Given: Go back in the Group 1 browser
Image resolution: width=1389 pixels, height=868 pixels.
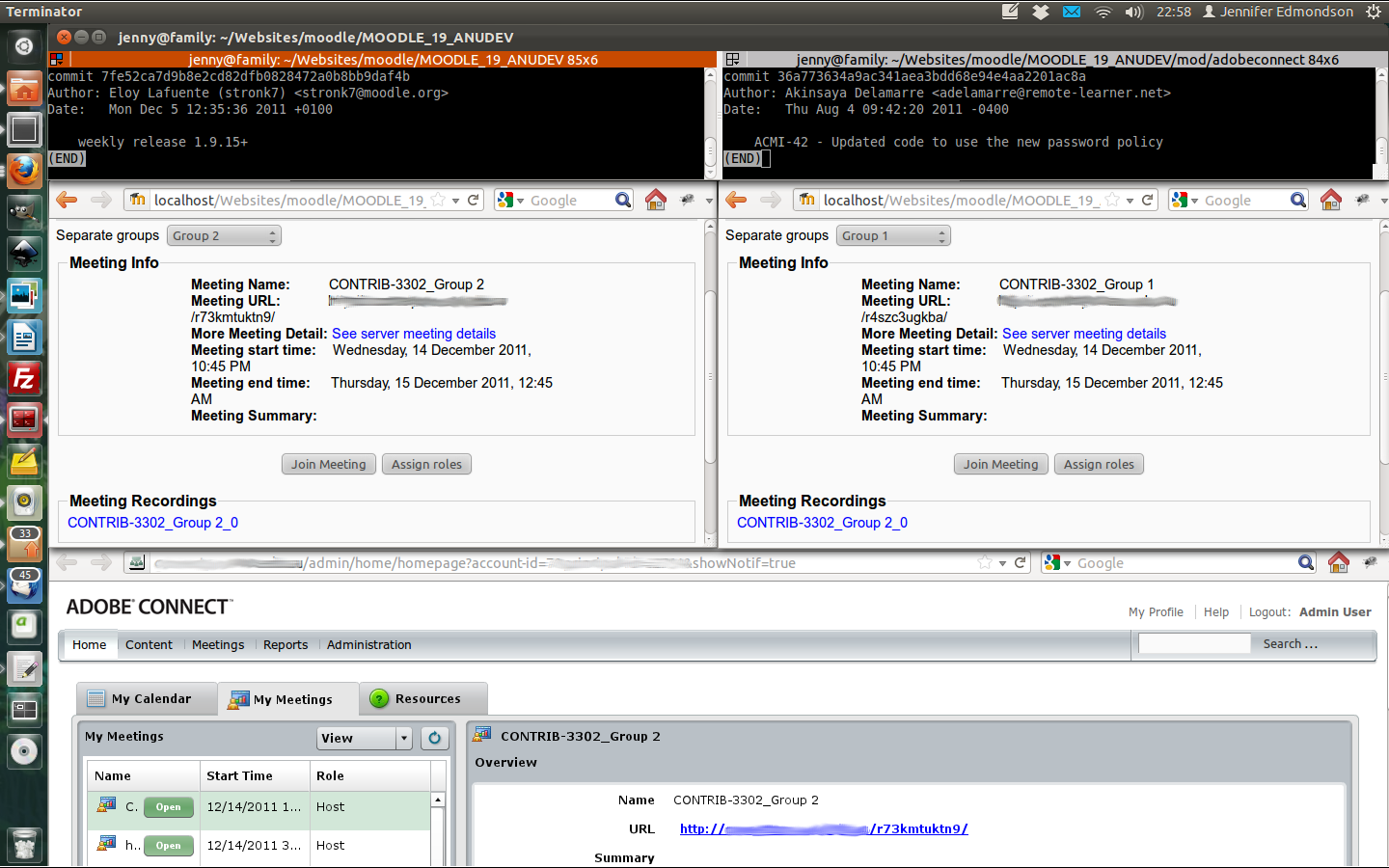Looking at the screenshot, I should (736, 200).
